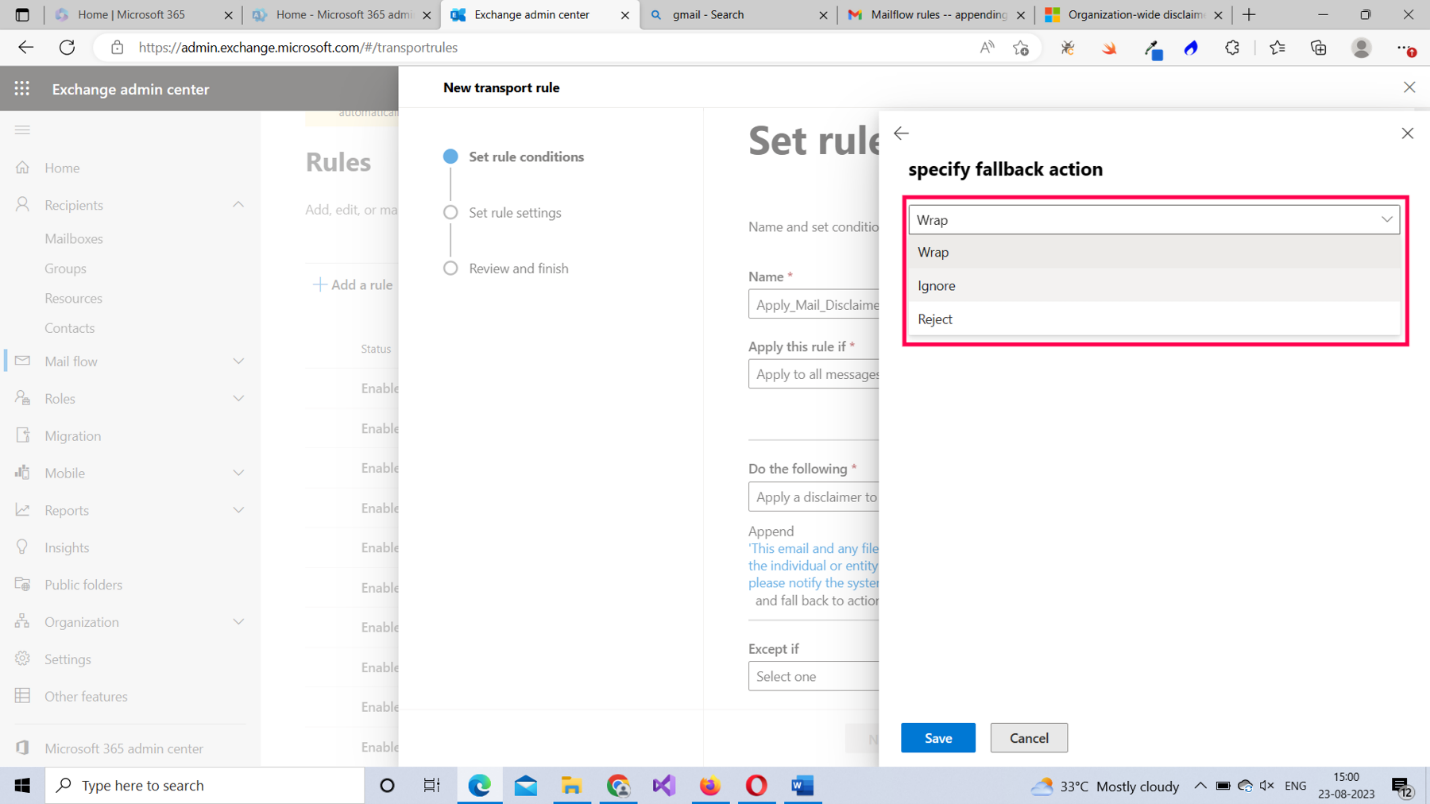Choose Ignore from the fallback dropdown
Viewport: 1430px width, 804px height.
(x=937, y=286)
